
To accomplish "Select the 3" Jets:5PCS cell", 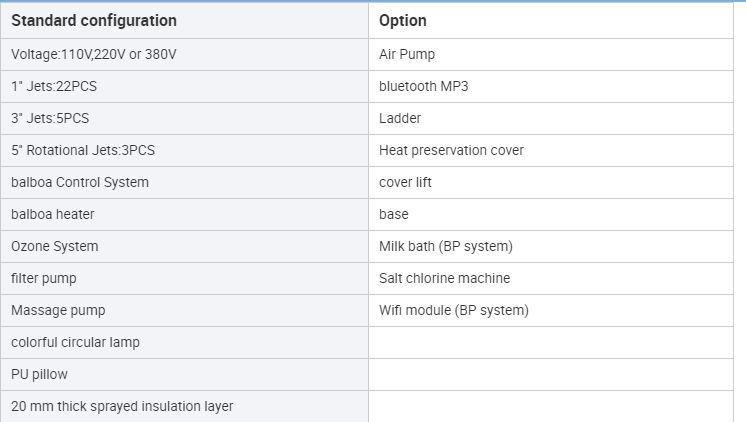I will [x=50, y=118].
